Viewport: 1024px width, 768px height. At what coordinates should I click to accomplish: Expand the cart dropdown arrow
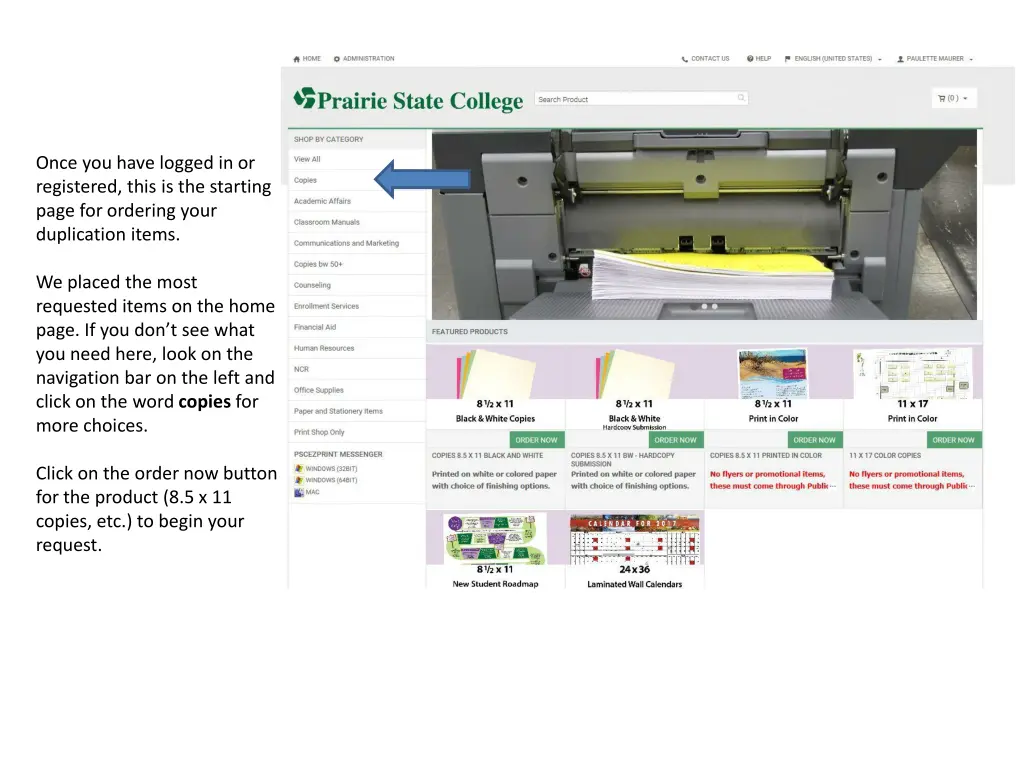point(965,99)
